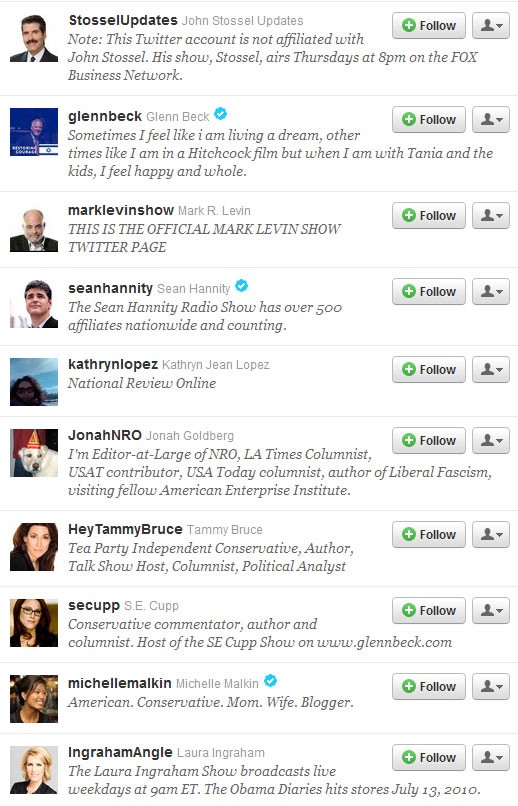Open JonahNRO dog avatar image

point(34,453)
